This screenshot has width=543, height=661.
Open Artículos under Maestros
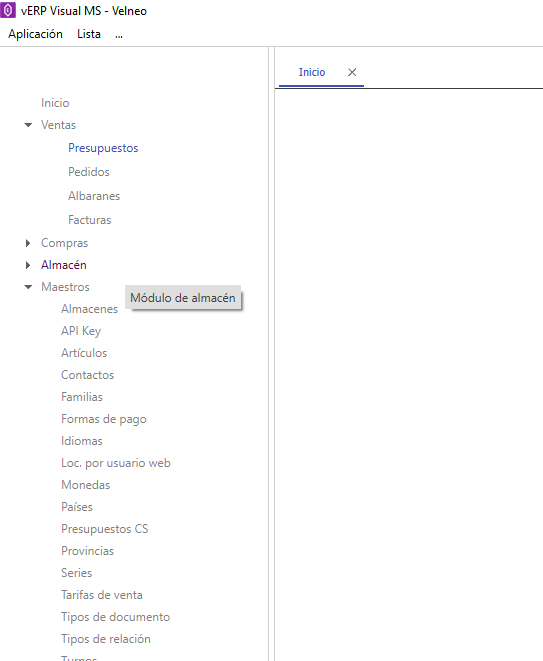tap(84, 353)
